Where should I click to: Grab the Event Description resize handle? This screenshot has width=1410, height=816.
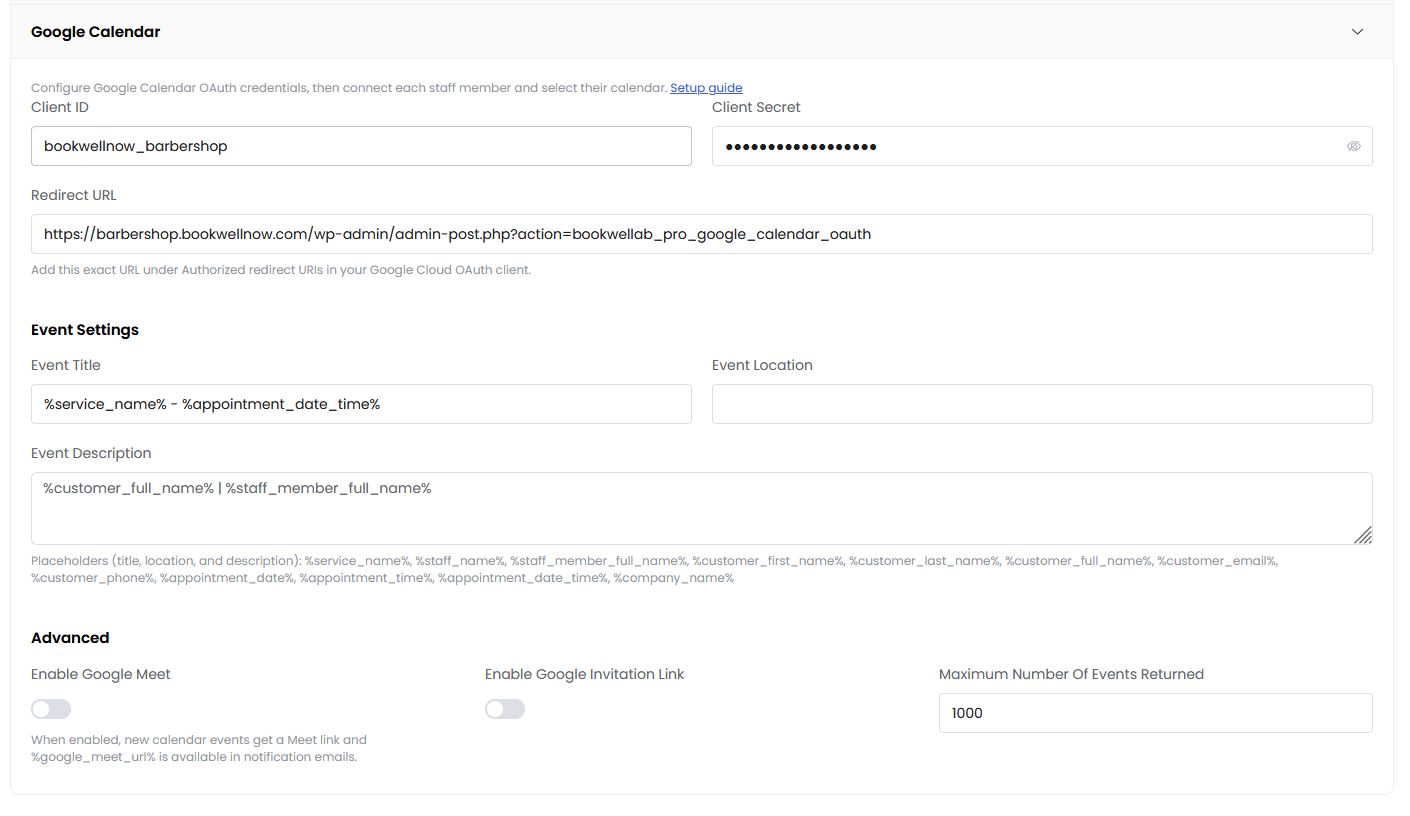1363,535
